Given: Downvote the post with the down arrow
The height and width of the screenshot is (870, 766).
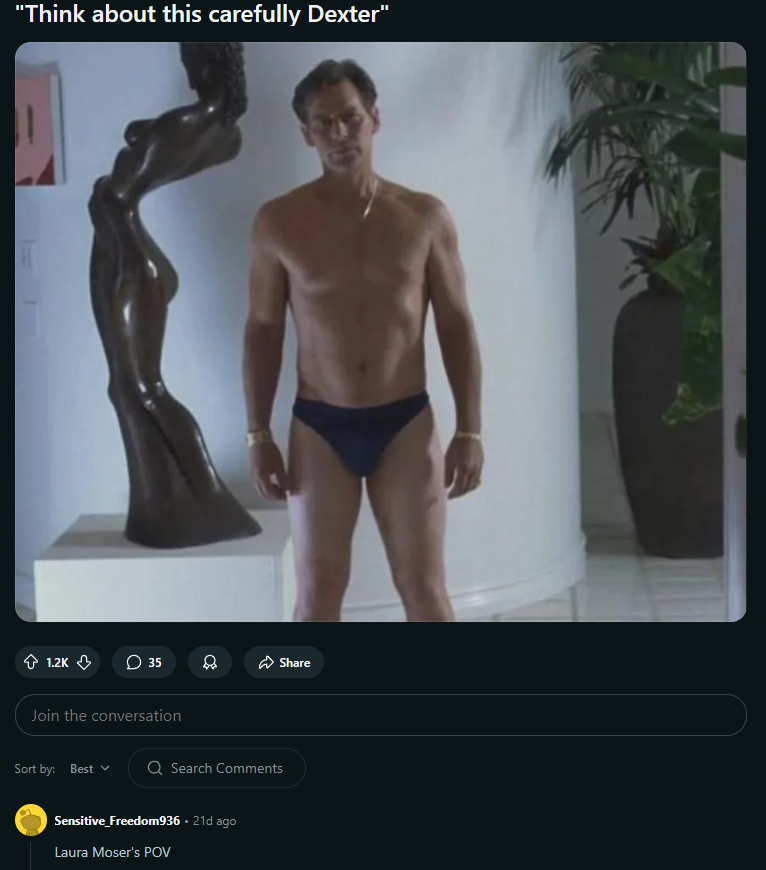Looking at the screenshot, I should 84,662.
